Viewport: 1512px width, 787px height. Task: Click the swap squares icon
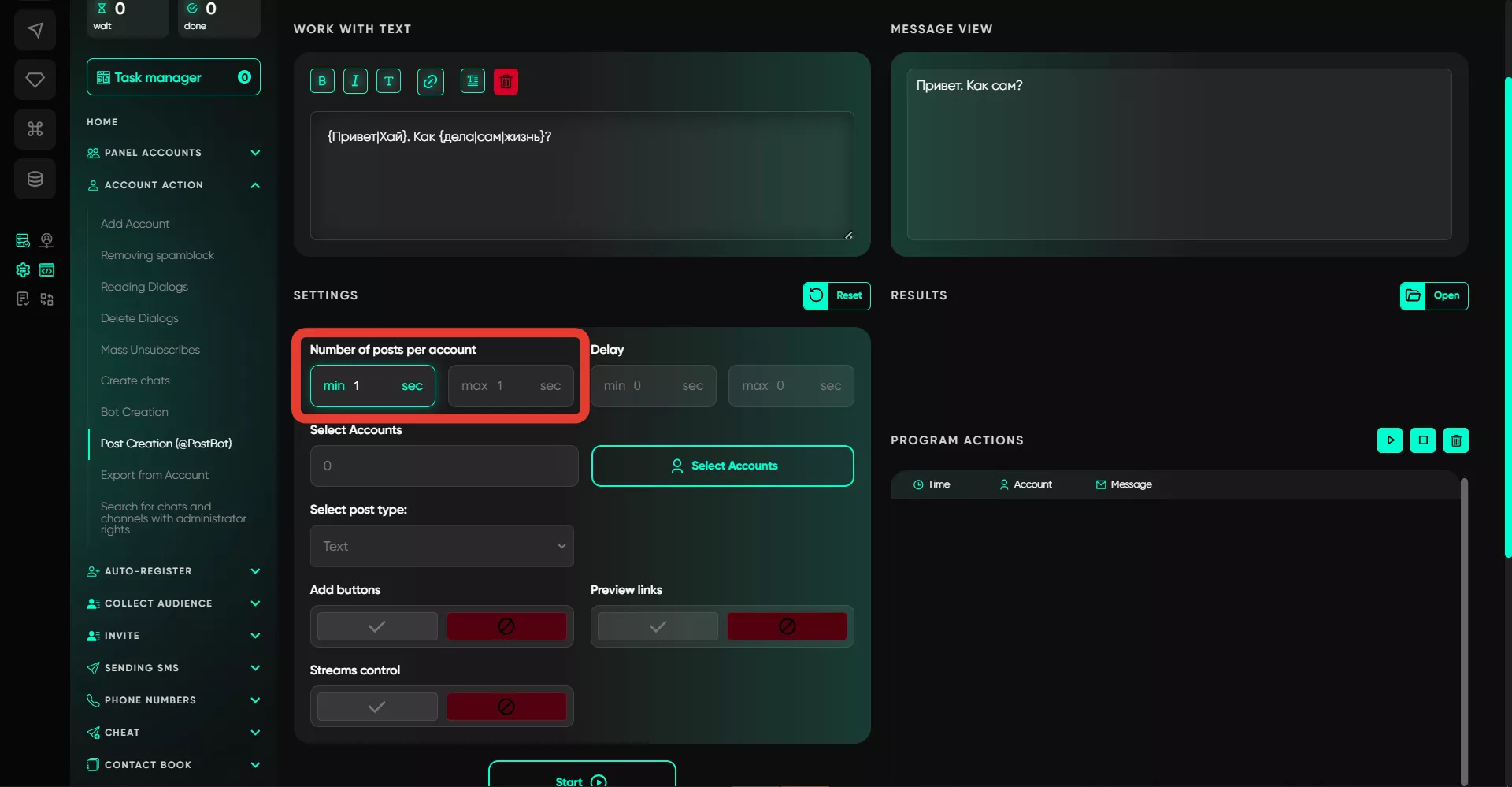point(47,299)
